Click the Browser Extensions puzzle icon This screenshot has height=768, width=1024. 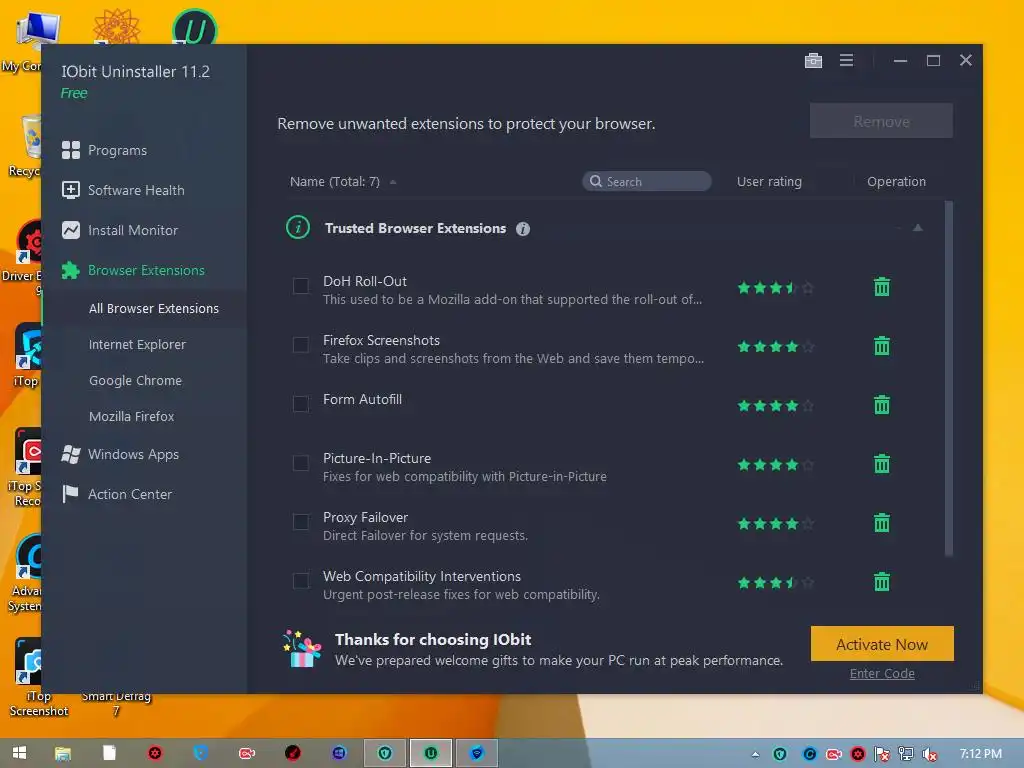(71, 270)
